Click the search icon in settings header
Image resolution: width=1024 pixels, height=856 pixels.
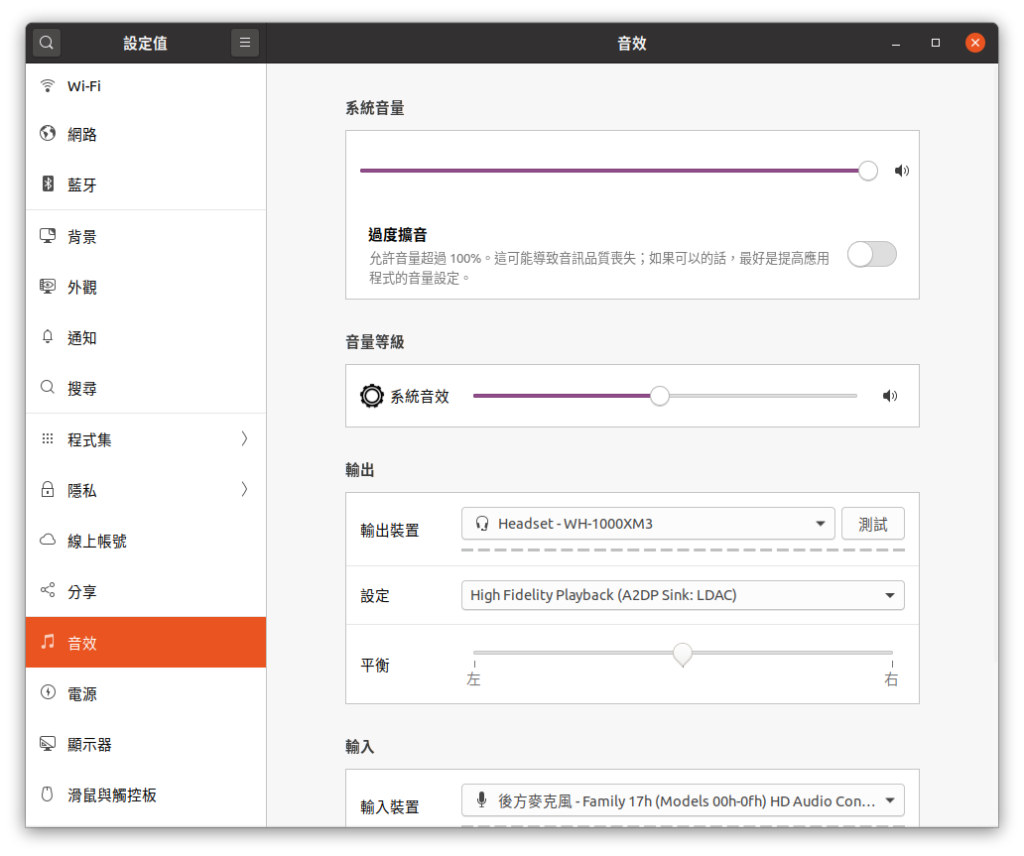point(46,43)
